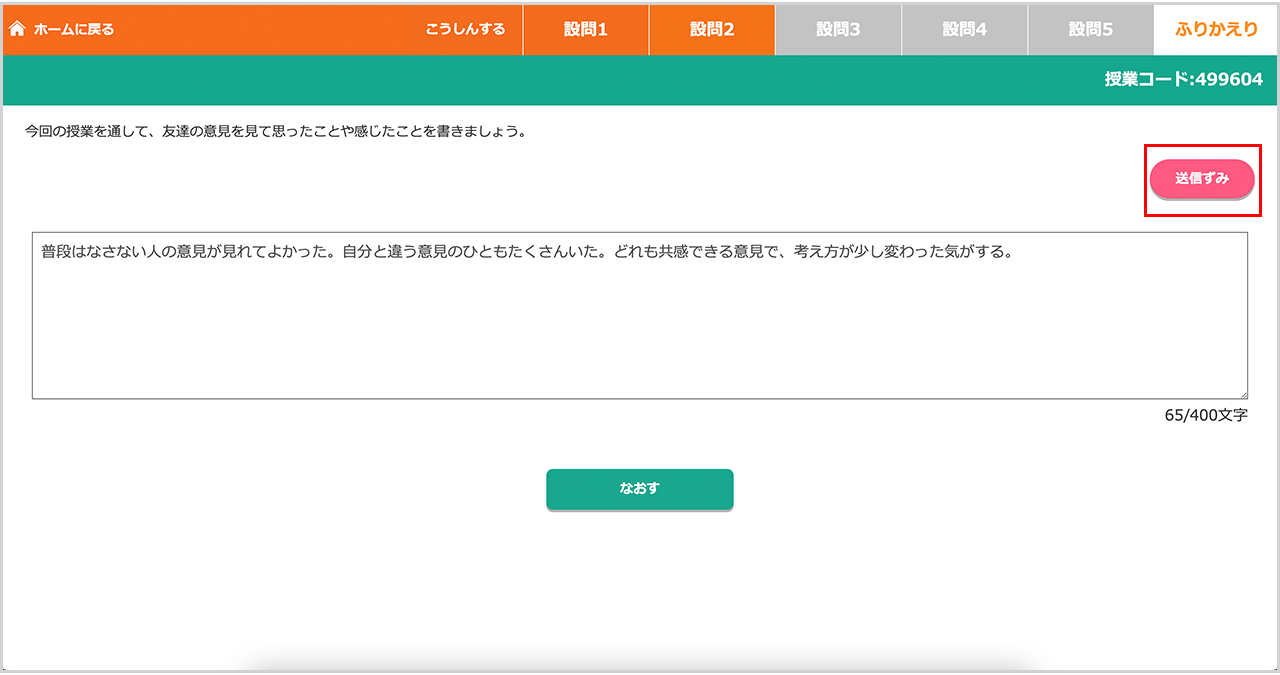This screenshot has height=675, width=1280.
Task: Click the pink 送信ずみ button
Action: 1201,179
